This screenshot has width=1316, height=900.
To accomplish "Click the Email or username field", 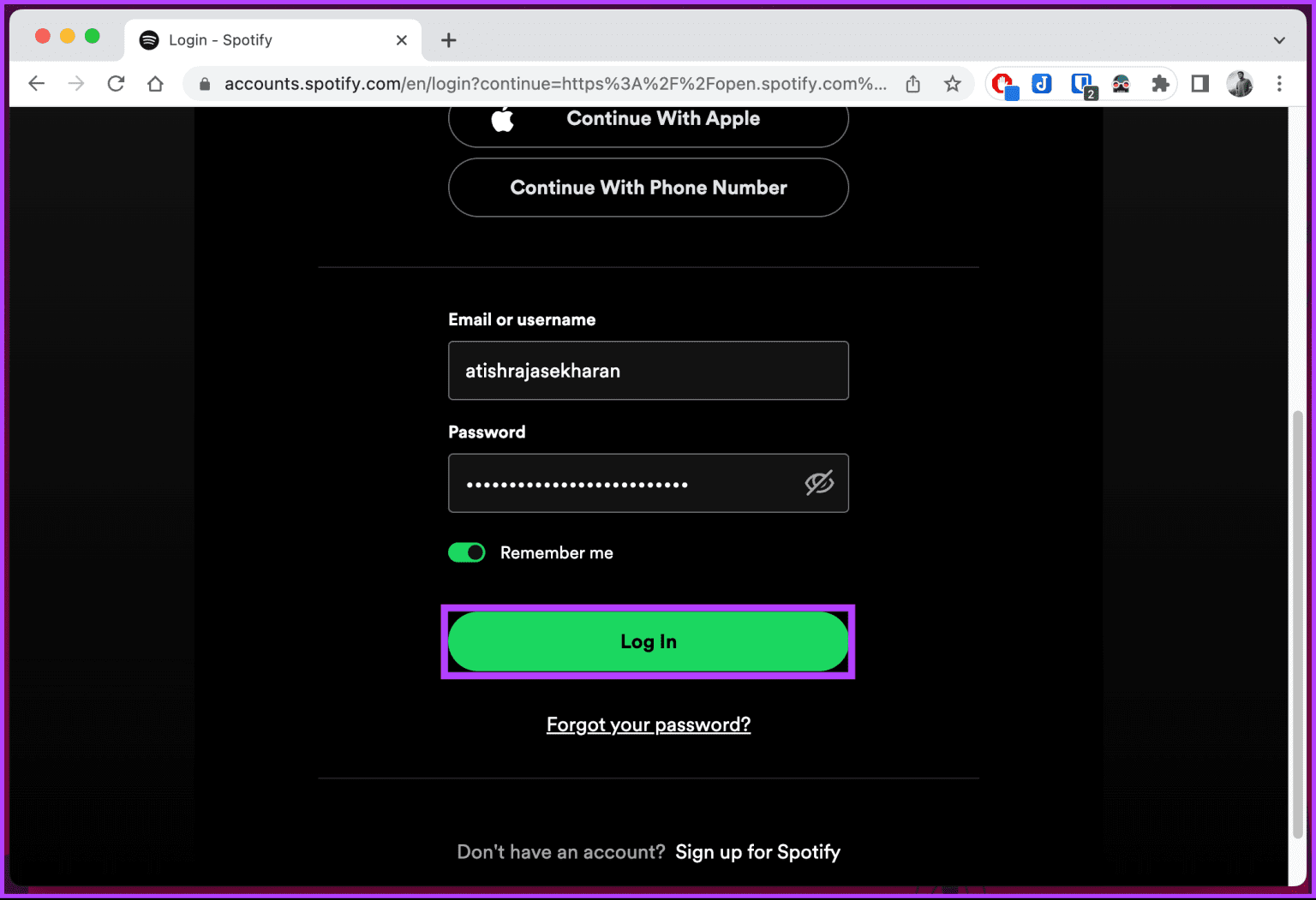I will (x=649, y=371).
